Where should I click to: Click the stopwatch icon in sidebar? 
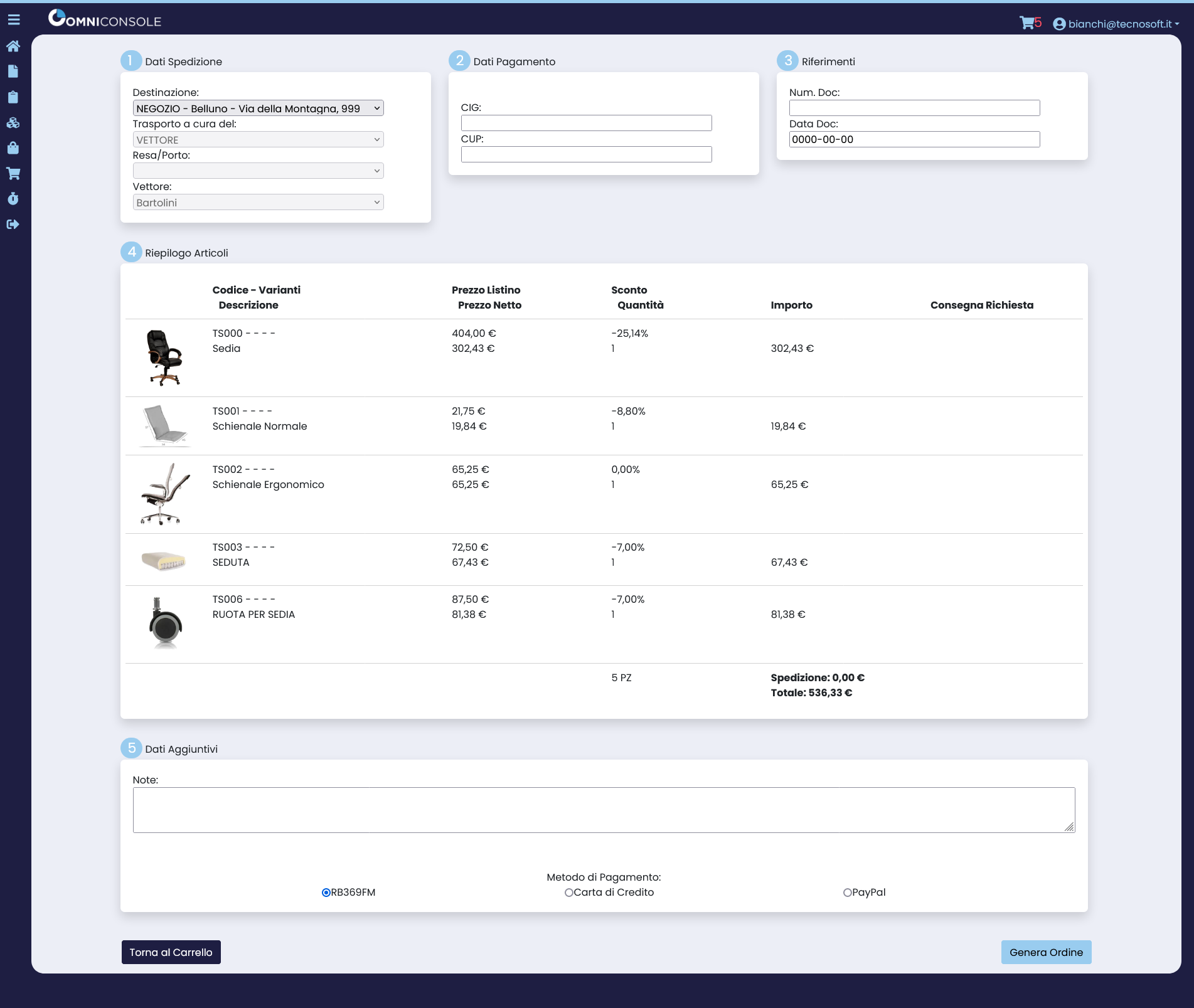[13, 198]
